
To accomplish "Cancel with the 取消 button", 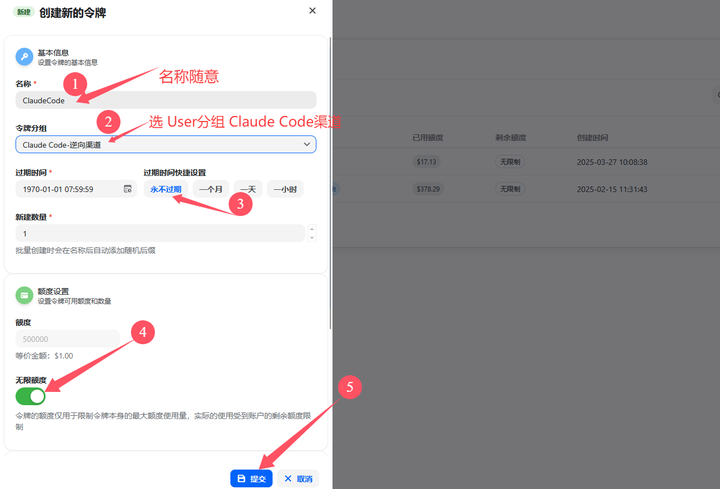I will [x=298, y=478].
